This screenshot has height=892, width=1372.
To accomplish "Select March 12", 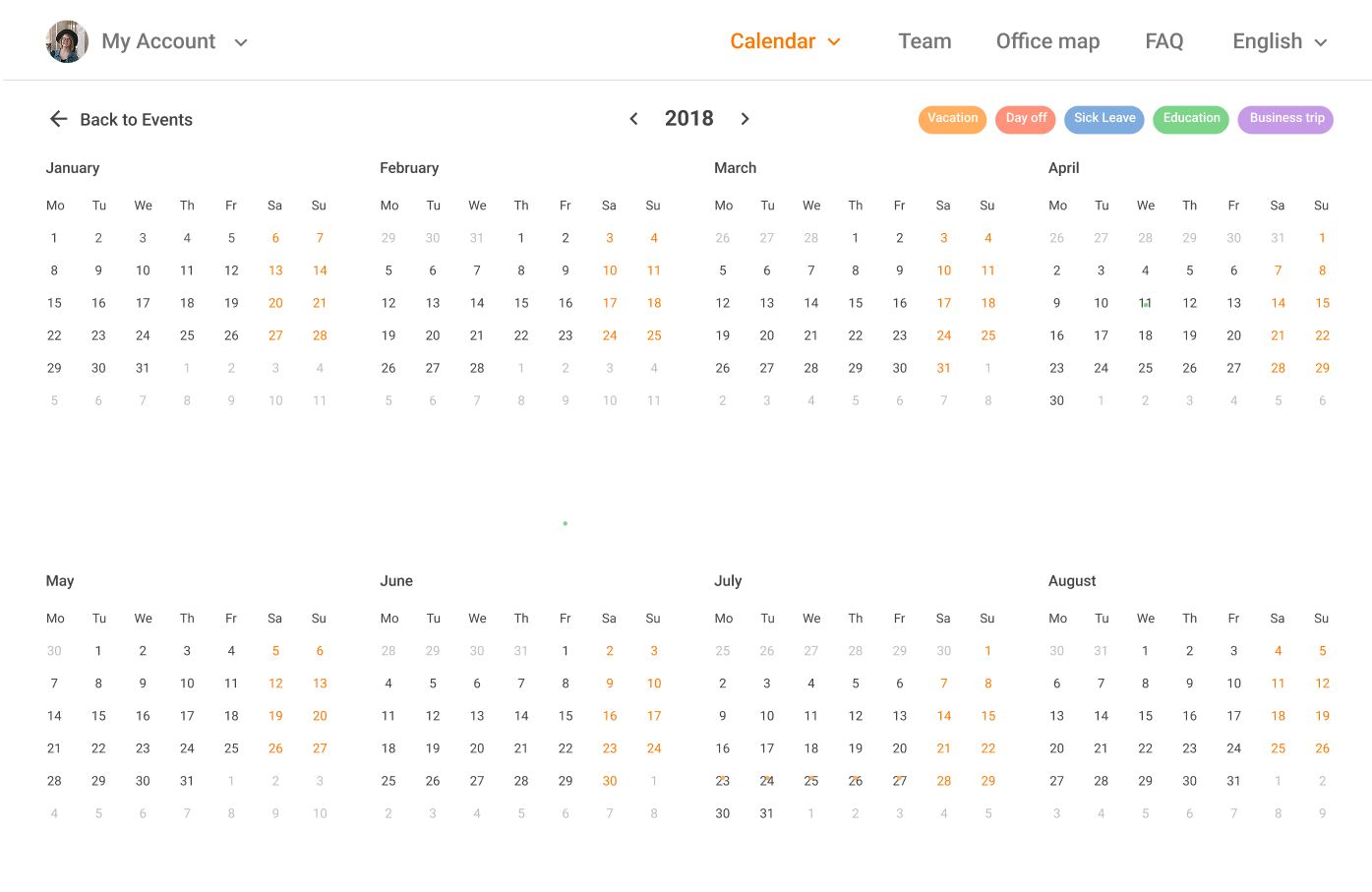I will tap(723, 303).
